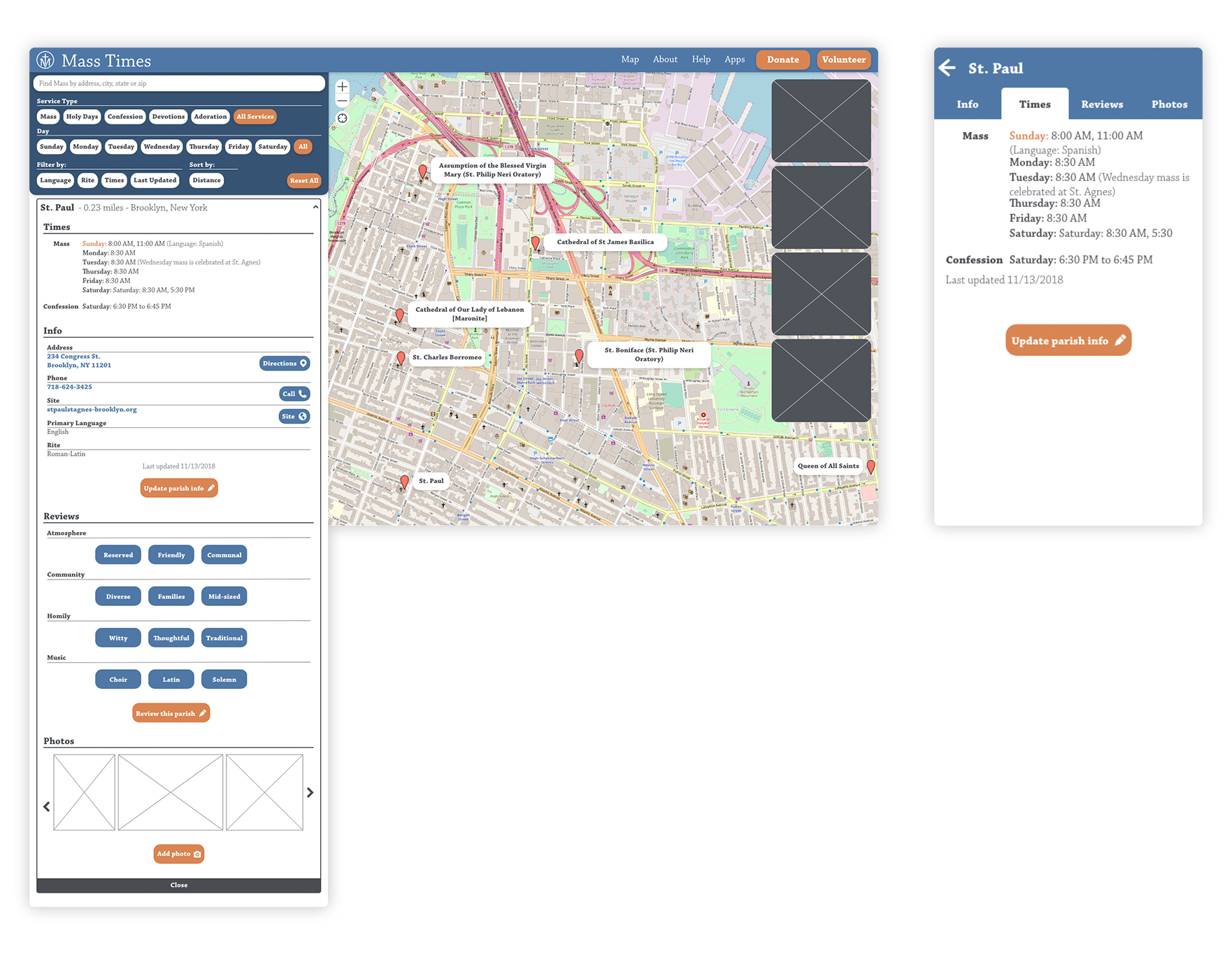The width and height of the screenshot is (1232, 955).
Task: Reset All filters
Action: pyautogui.click(x=304, y=180)
